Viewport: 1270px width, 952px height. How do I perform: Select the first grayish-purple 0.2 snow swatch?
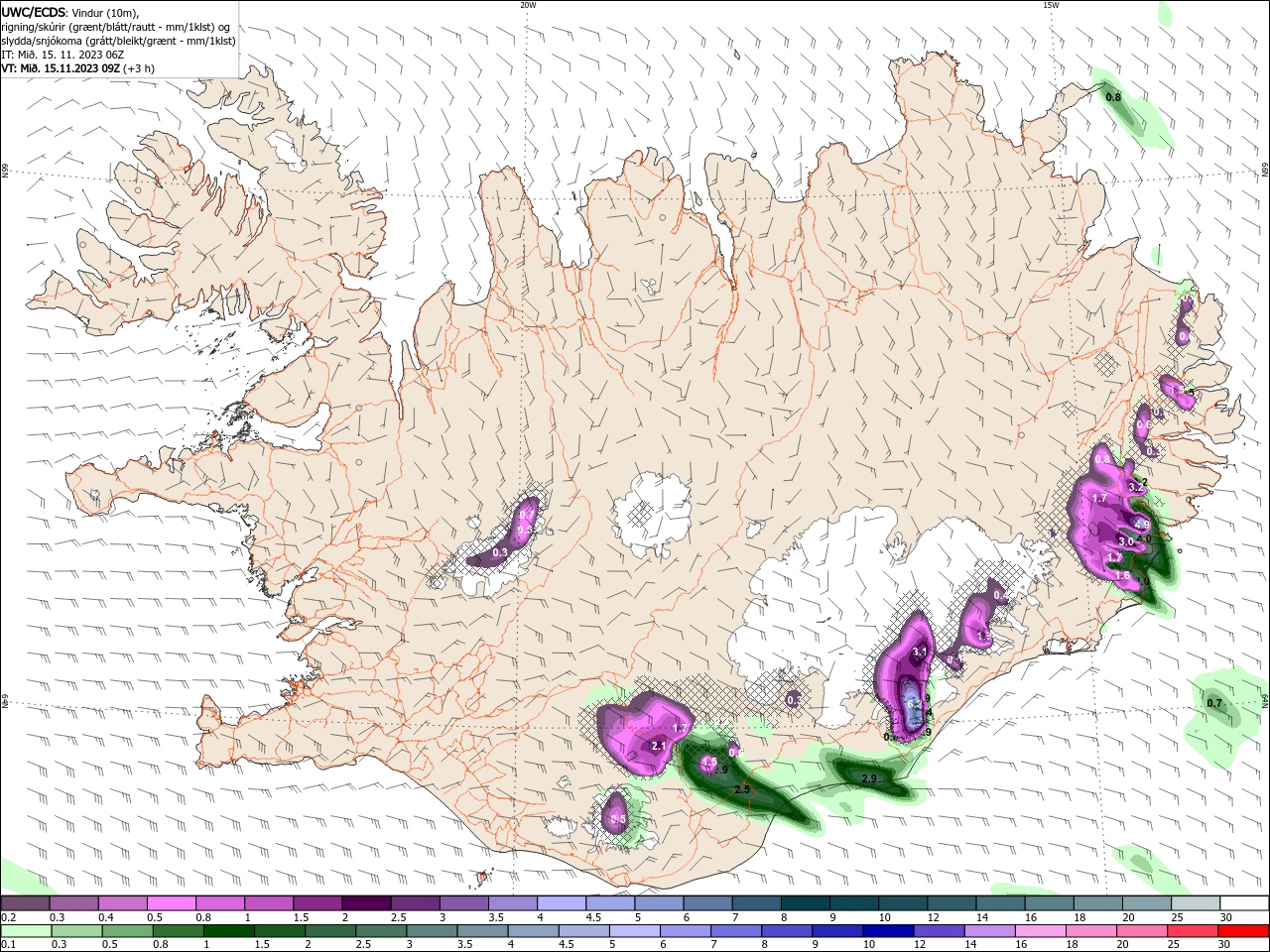pos(25,903)
